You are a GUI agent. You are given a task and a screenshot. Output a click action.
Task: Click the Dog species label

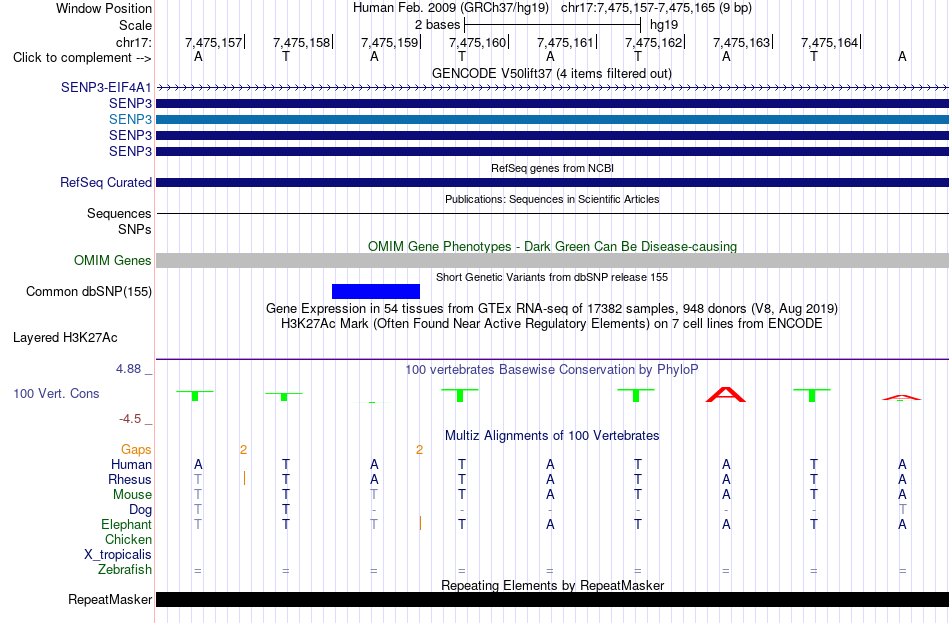tap(141, 510)
